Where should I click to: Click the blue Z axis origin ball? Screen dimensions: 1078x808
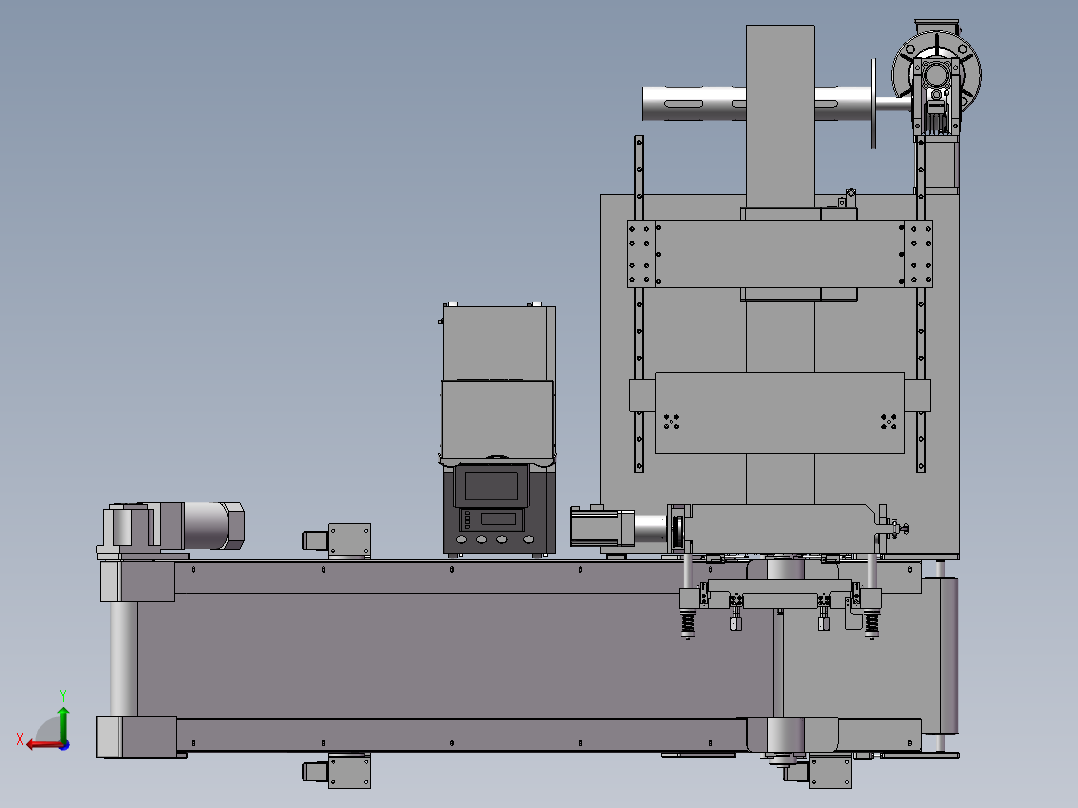coord(64,745)
